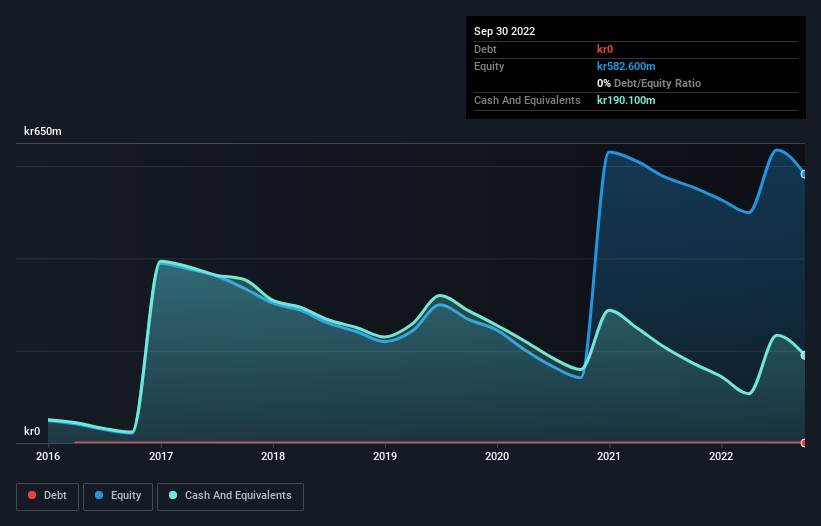Click the Debt row label in tooltip
The height and width of the screenshot is (526, 821).
coord(485,49)
